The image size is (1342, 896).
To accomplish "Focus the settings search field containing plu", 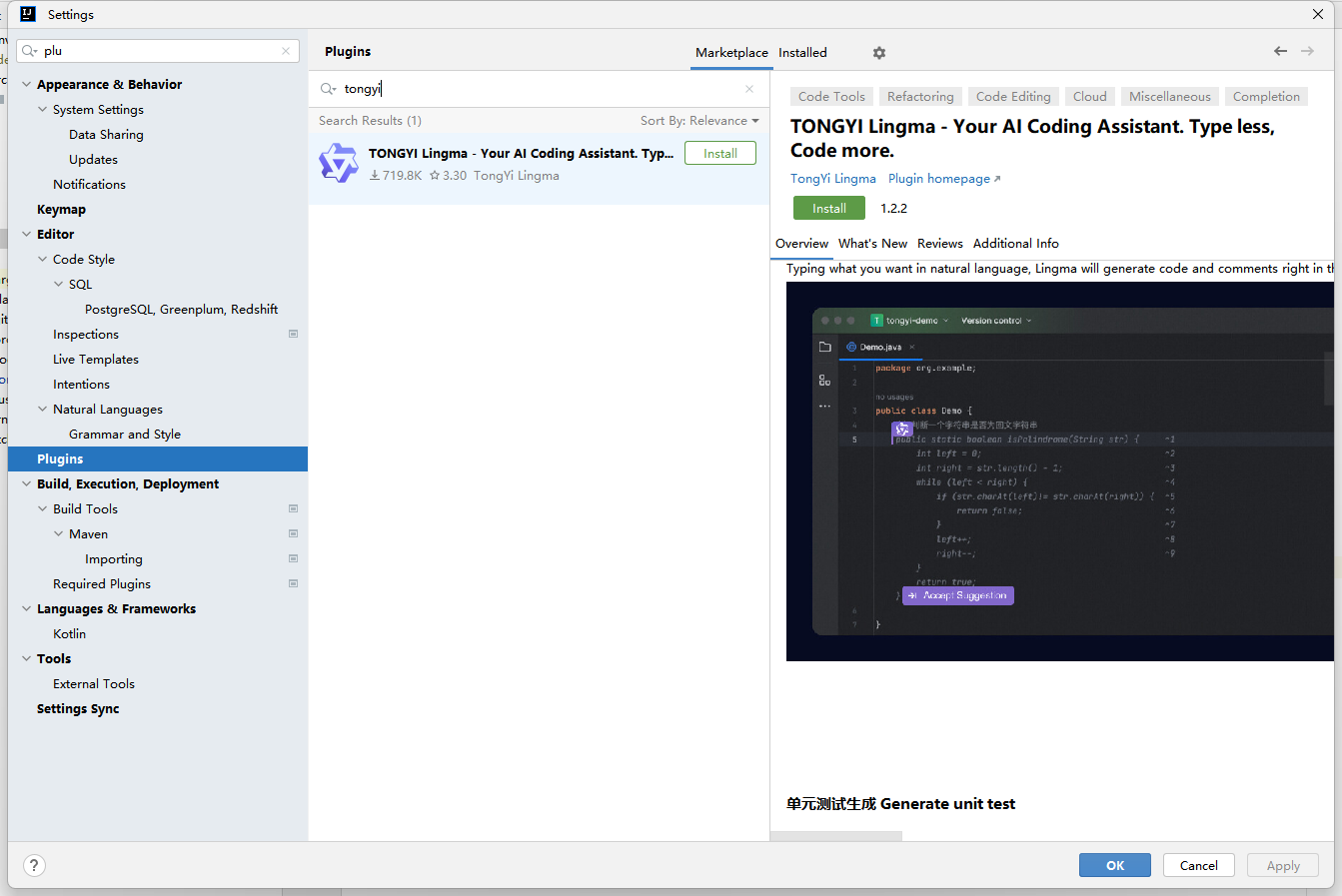I will pos(158,51).
